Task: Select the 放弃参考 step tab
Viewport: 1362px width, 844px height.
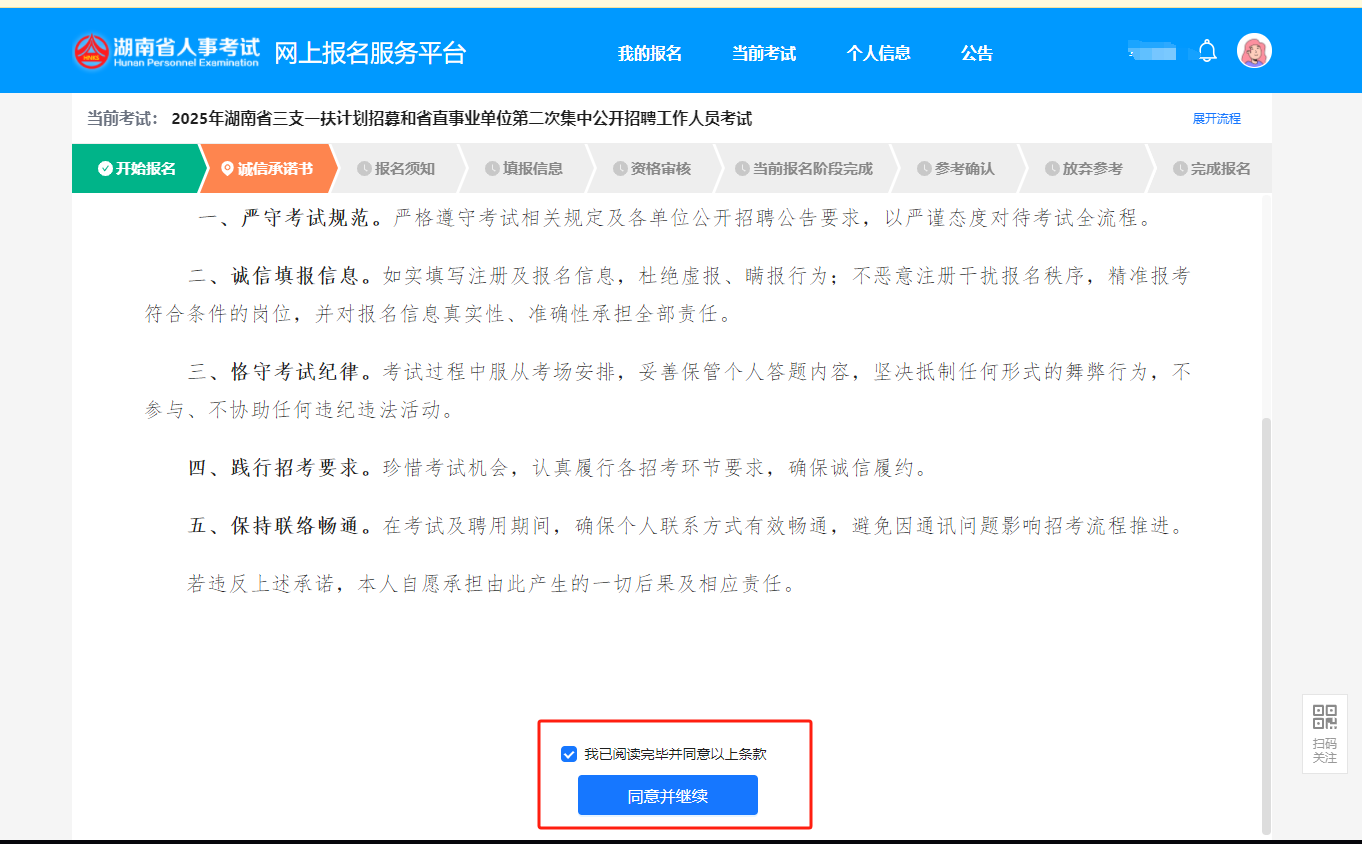Action: [1083, 169]
